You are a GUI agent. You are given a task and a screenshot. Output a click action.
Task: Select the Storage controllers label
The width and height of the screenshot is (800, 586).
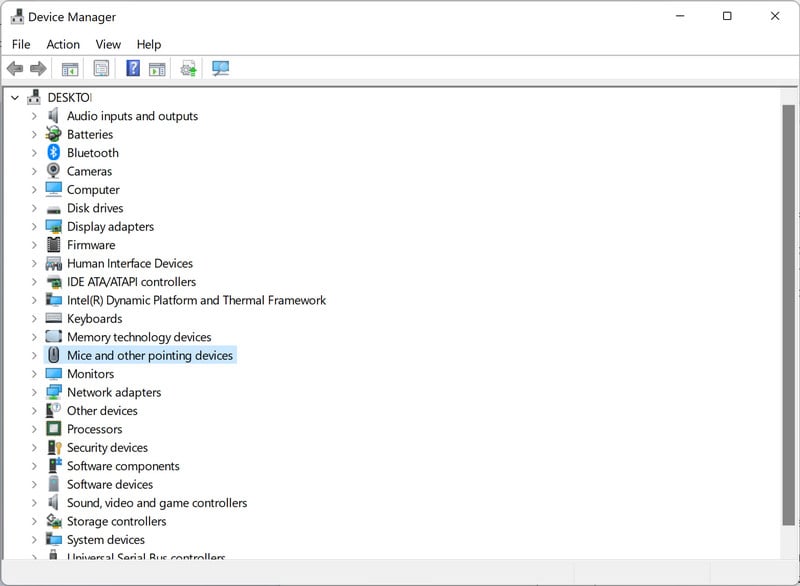116,521
